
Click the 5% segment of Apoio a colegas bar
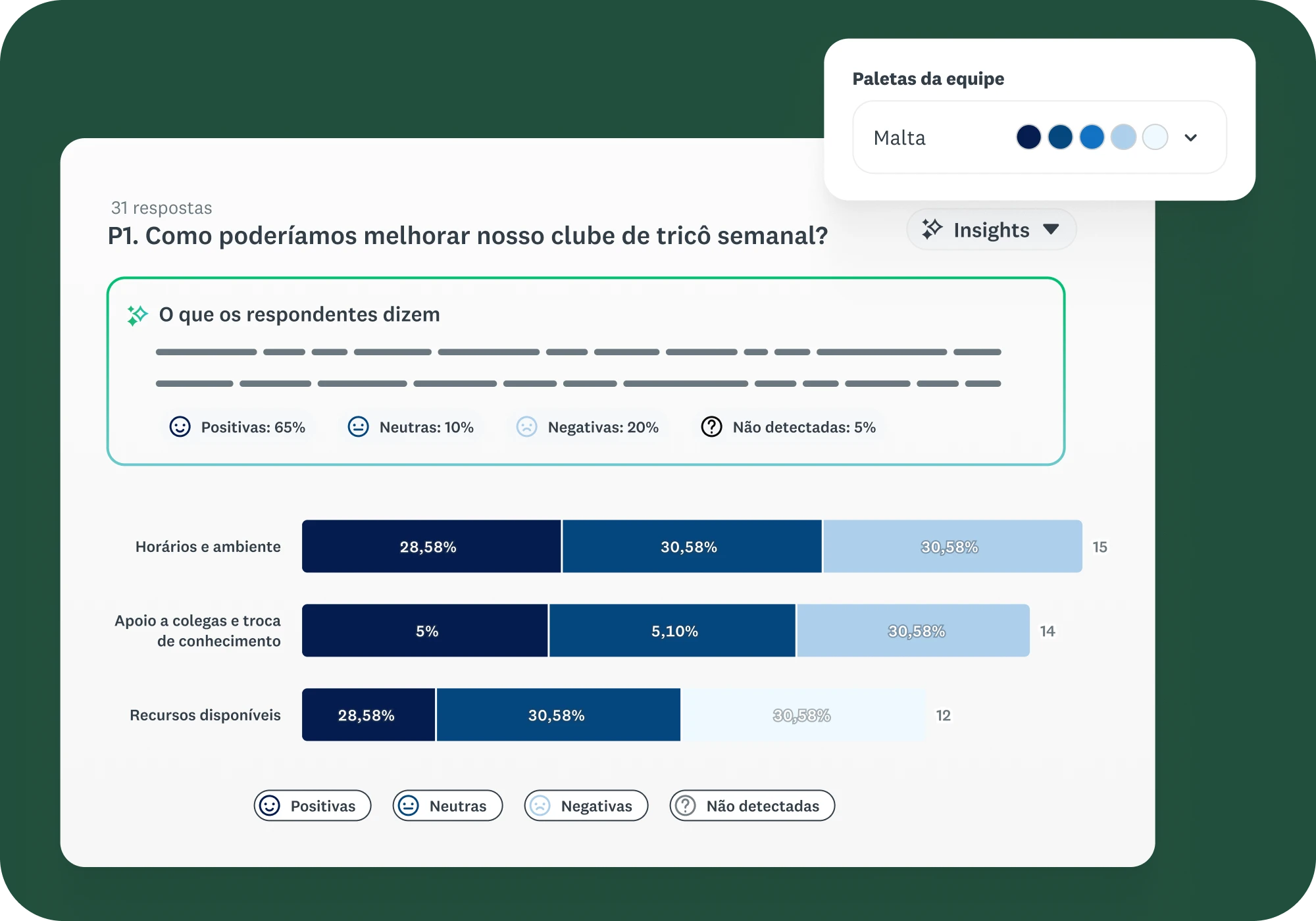point(424,631)
